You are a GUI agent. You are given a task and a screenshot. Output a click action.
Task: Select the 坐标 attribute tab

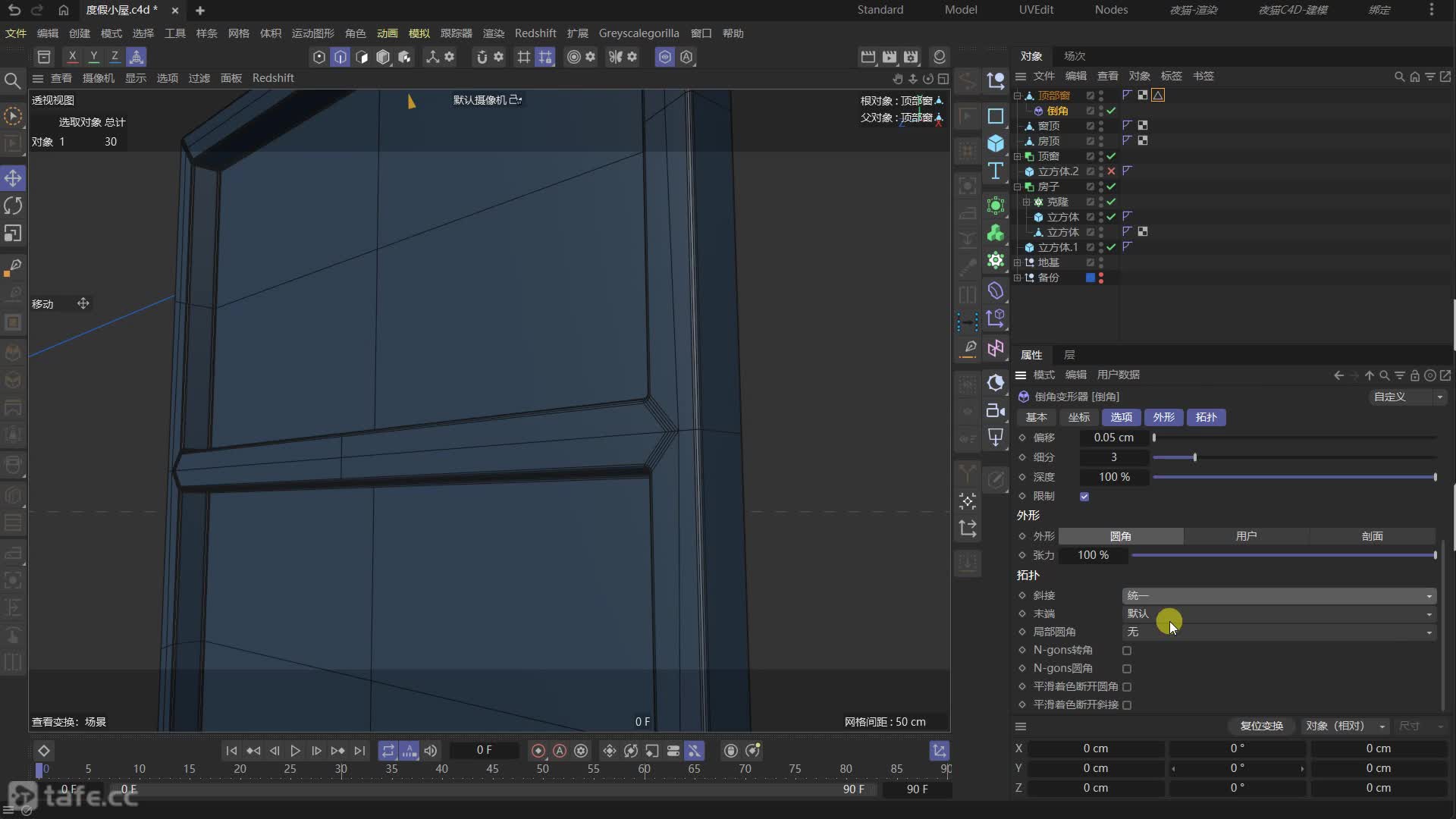tap(1078, 418)
